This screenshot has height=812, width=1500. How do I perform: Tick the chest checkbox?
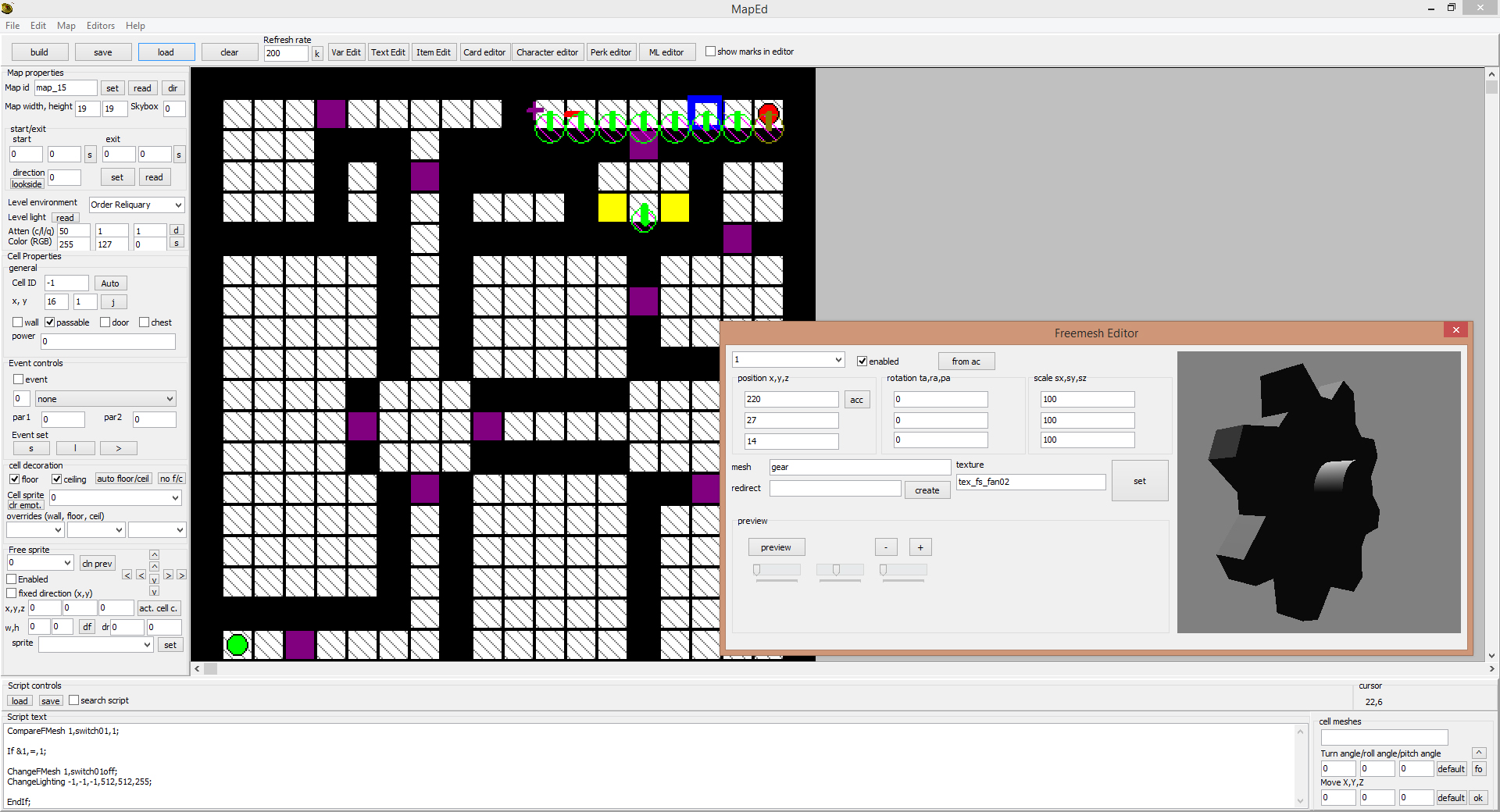pos(145,322)
